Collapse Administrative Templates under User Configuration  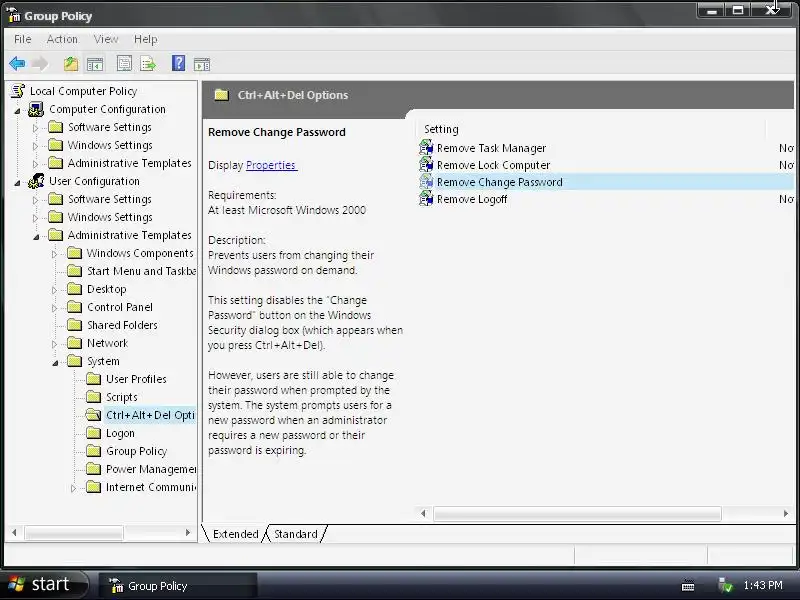[36, 236]
